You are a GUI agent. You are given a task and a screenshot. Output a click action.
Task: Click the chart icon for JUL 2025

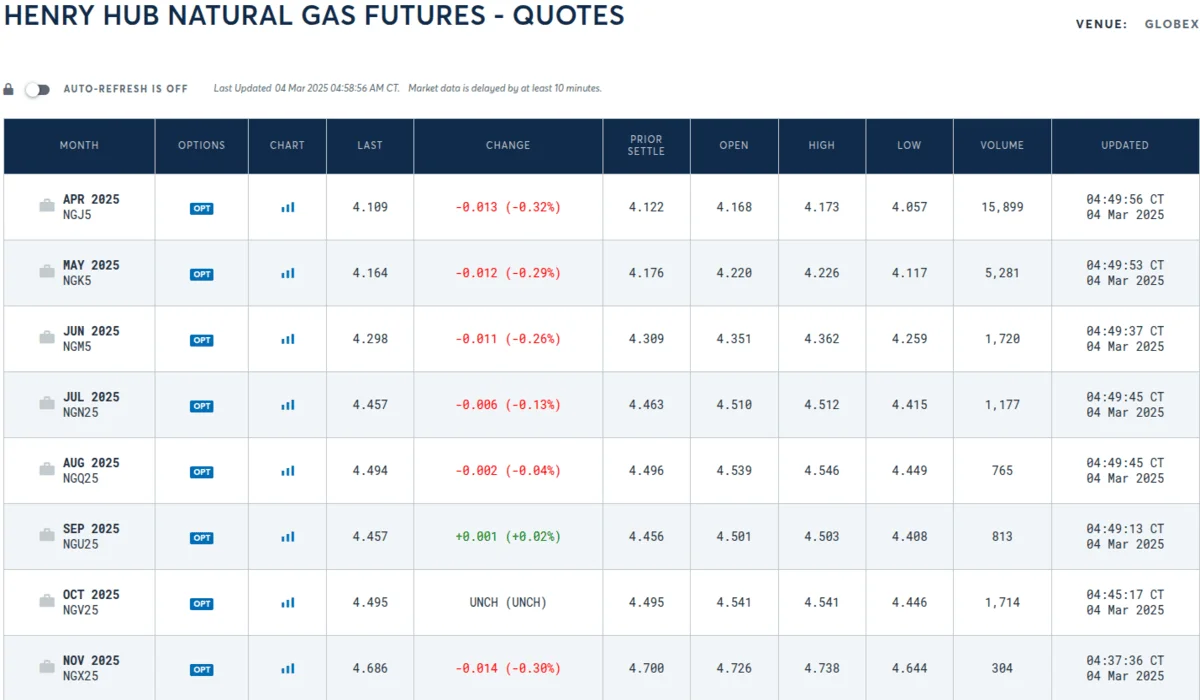coord(287,405)
